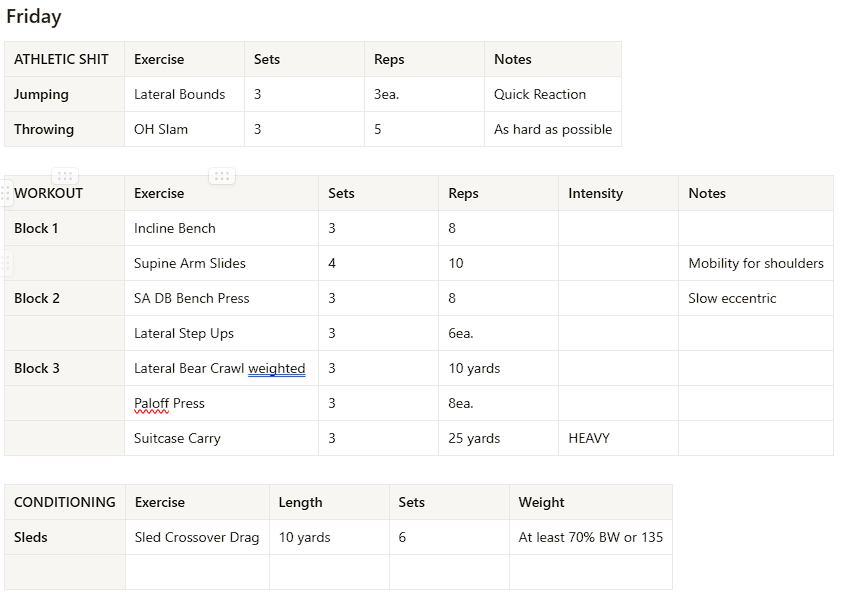Click the Intensity column header
The width and height of the screenshot is (849, 604).
pos(595,193)
